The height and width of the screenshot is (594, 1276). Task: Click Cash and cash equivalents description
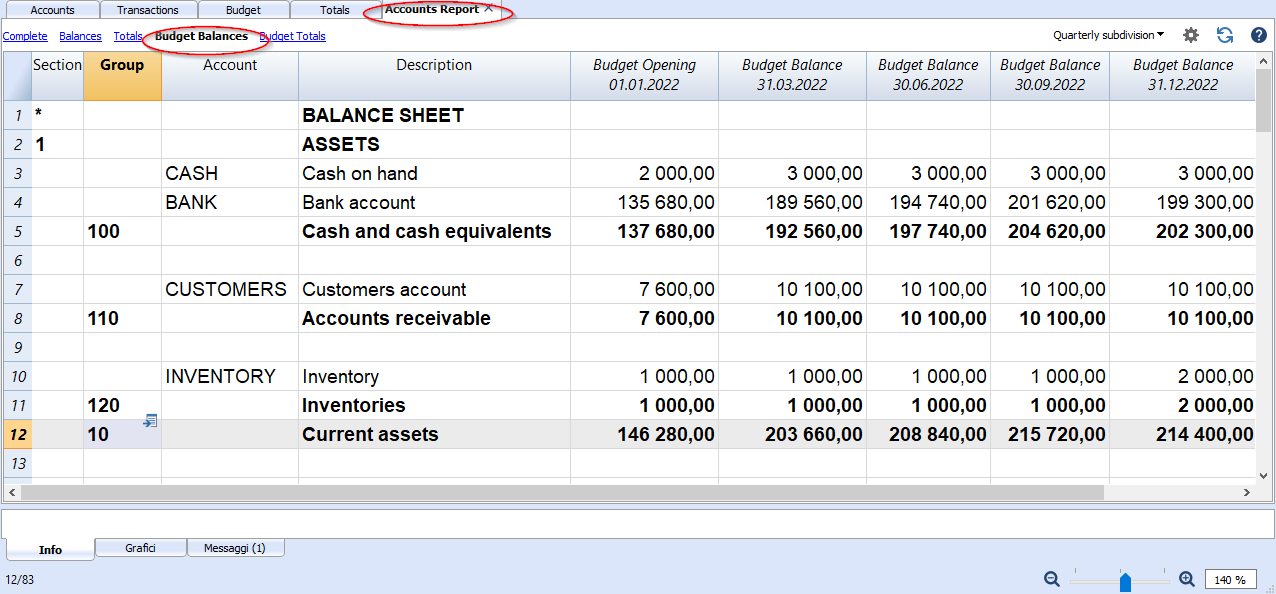[434, 232]
